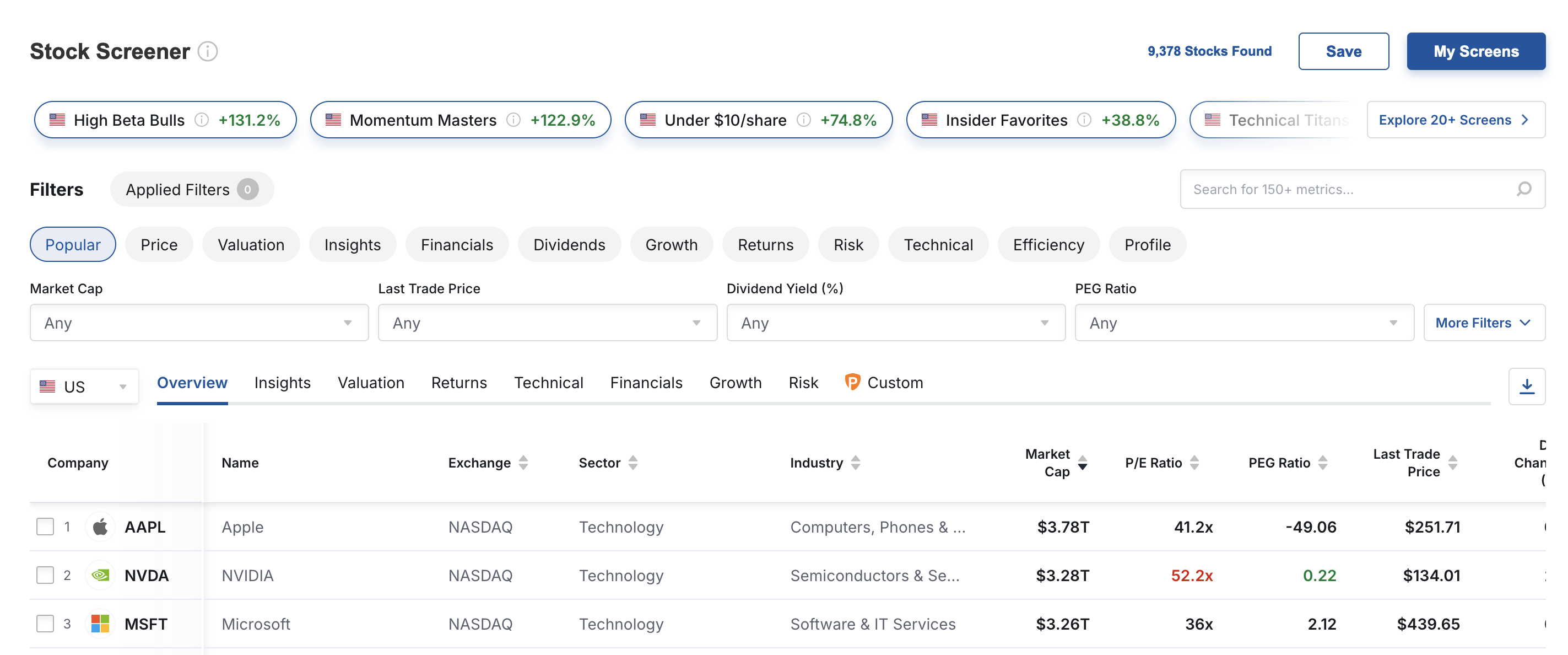This screenshot has height=655, width=1568.
Task: Sort by the Sector column arrows
Action: point(633,463)
